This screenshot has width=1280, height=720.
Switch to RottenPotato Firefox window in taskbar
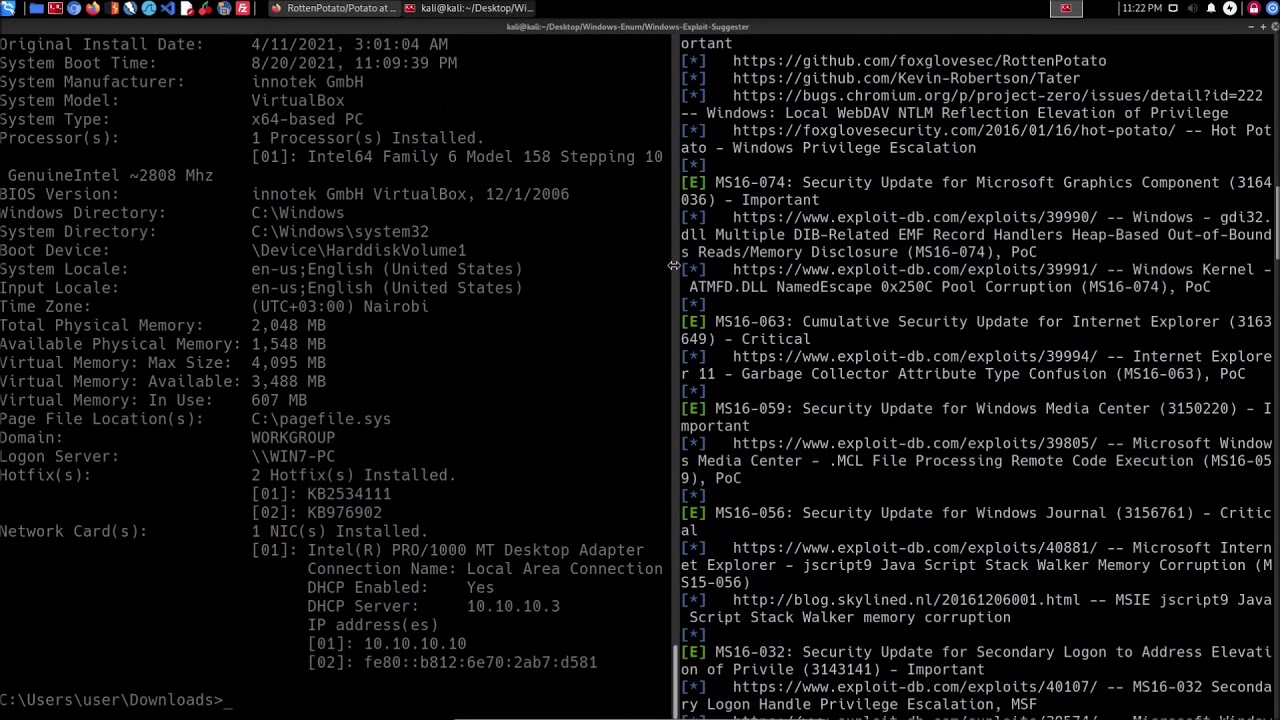coord(334,8)
